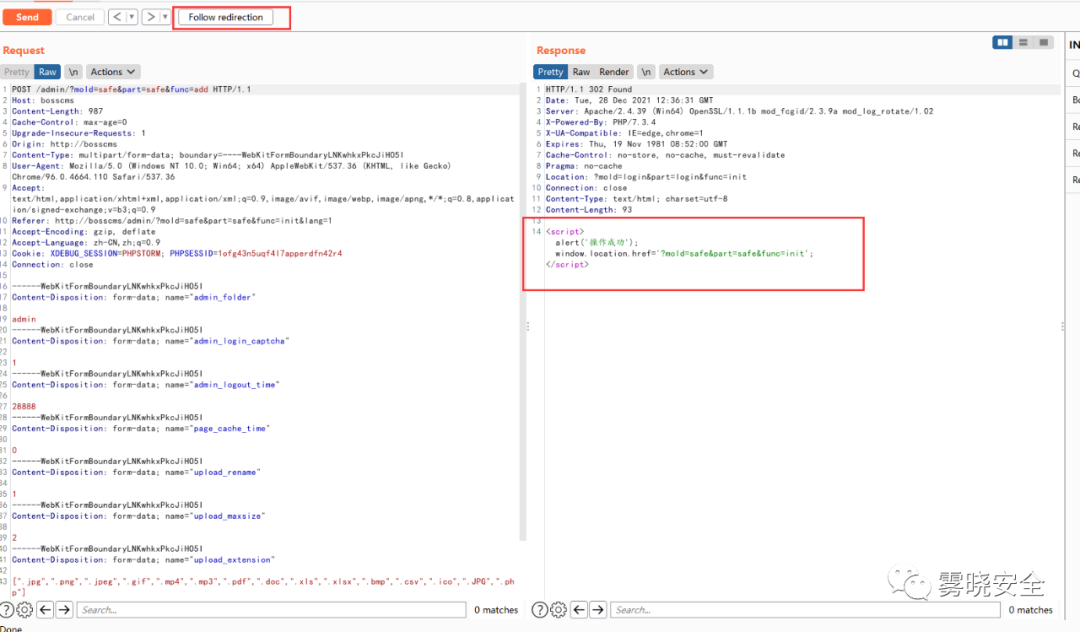Screen dimensions: 1080x632
Task: Jump to previous Request search match
Action: 45,609
